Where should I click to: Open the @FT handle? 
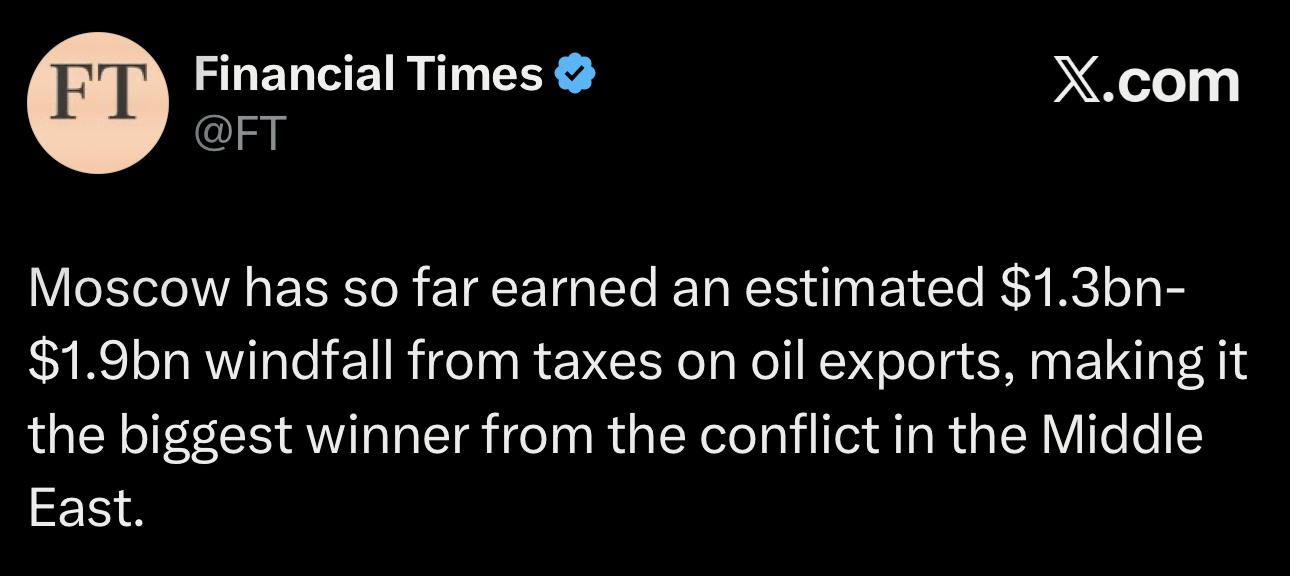pyautogui.click(x=240, y=132)
